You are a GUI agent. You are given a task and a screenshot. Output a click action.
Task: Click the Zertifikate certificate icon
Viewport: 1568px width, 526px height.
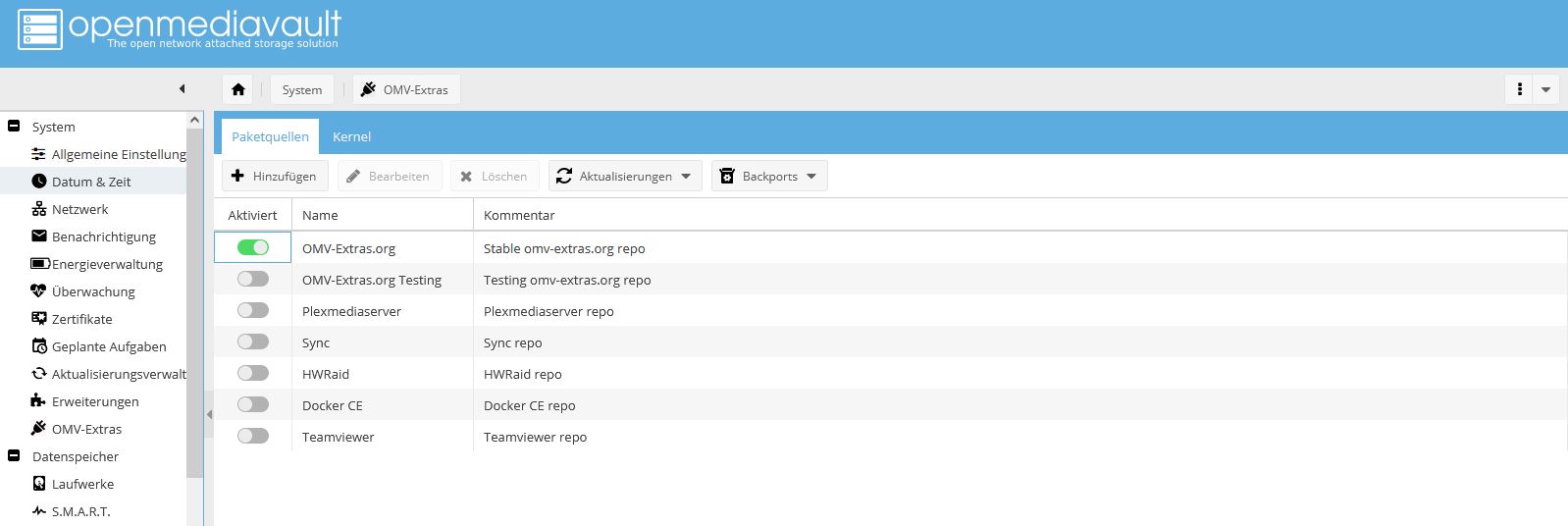pos(39,319)
